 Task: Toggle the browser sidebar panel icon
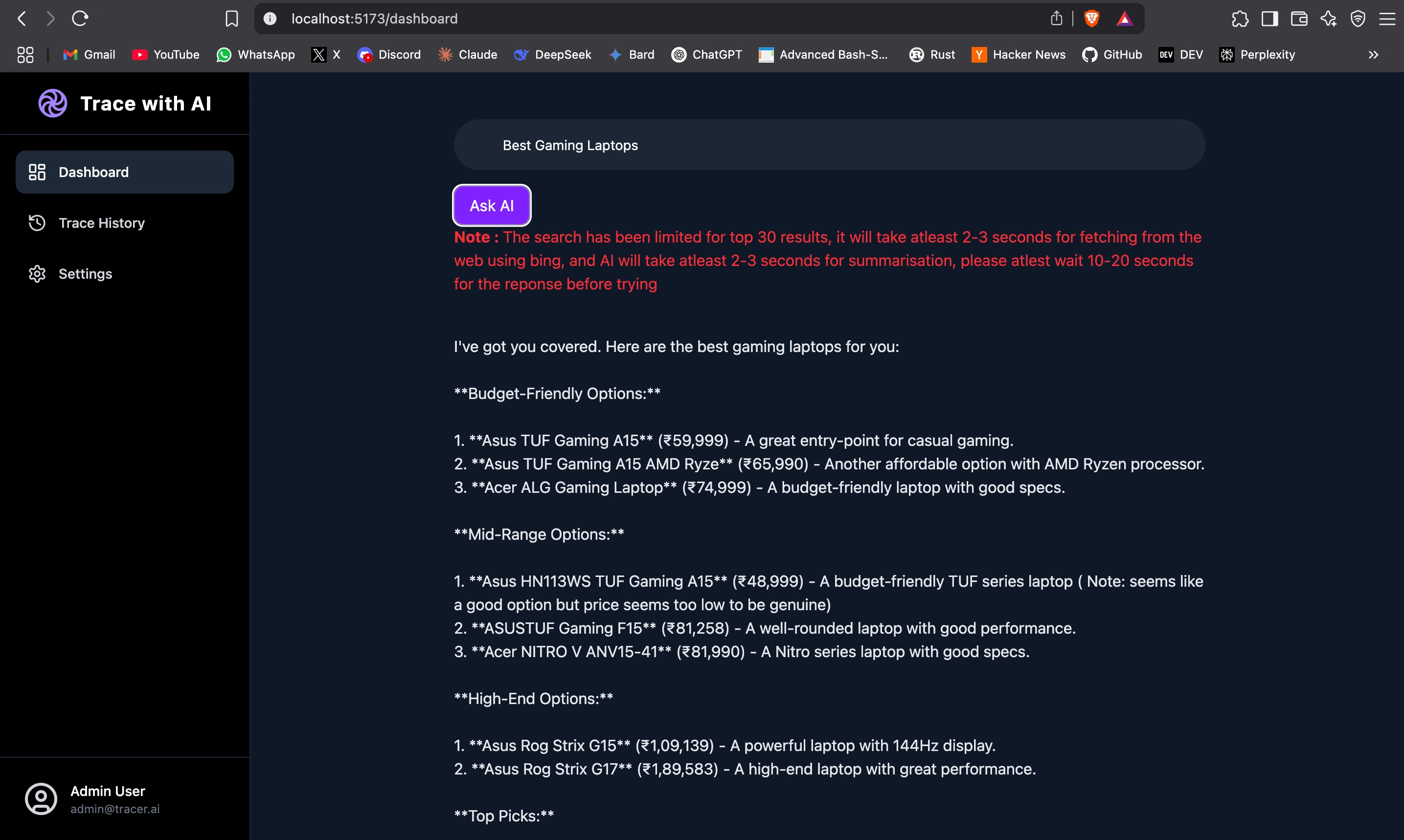[x=1269, y=19]
